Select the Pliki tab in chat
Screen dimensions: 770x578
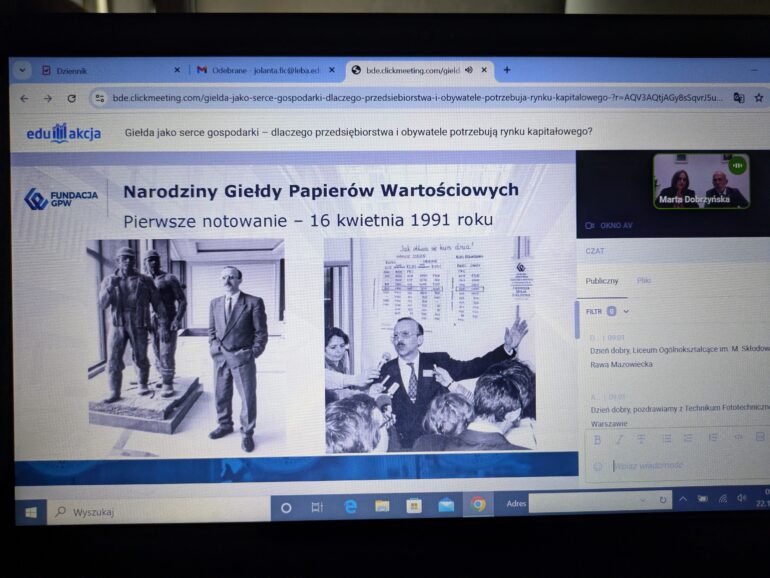click(x=642, y=281)
